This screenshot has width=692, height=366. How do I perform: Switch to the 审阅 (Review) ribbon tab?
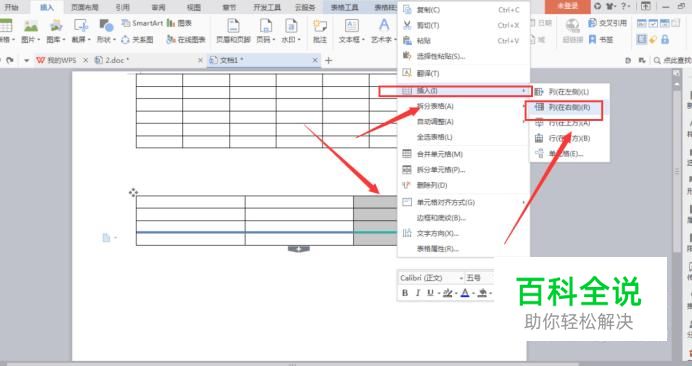(158, 7)
